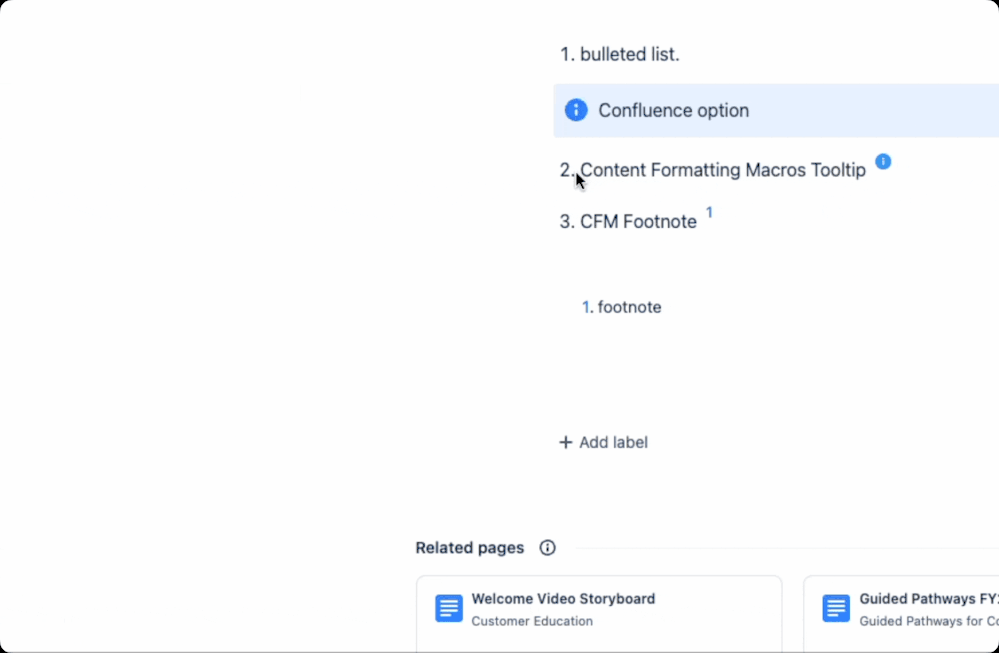The width and height of the screenshot is (999, 653).
Task: Click the Customer Education space name
Action: (532, 621)
